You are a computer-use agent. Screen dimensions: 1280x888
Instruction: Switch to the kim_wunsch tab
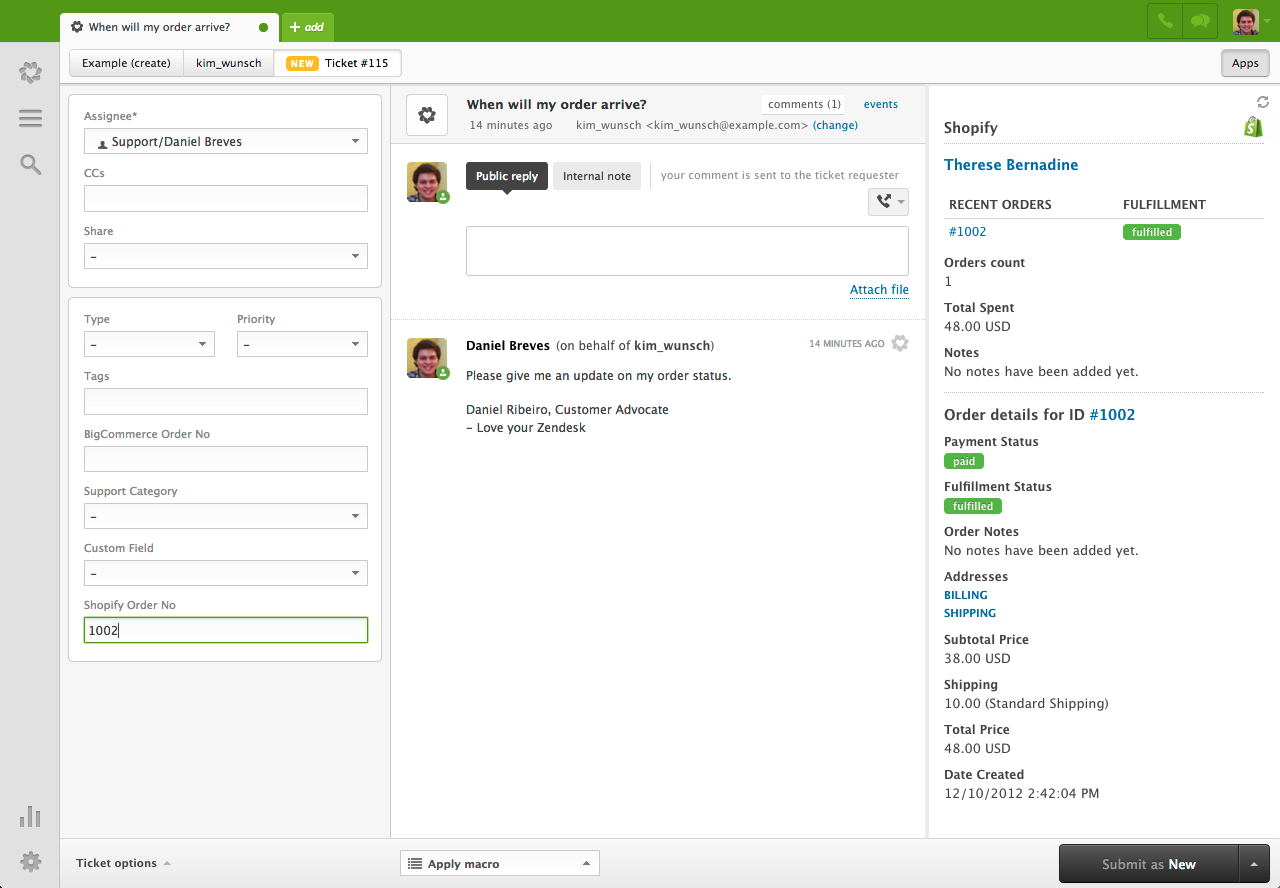pos(228,62)
